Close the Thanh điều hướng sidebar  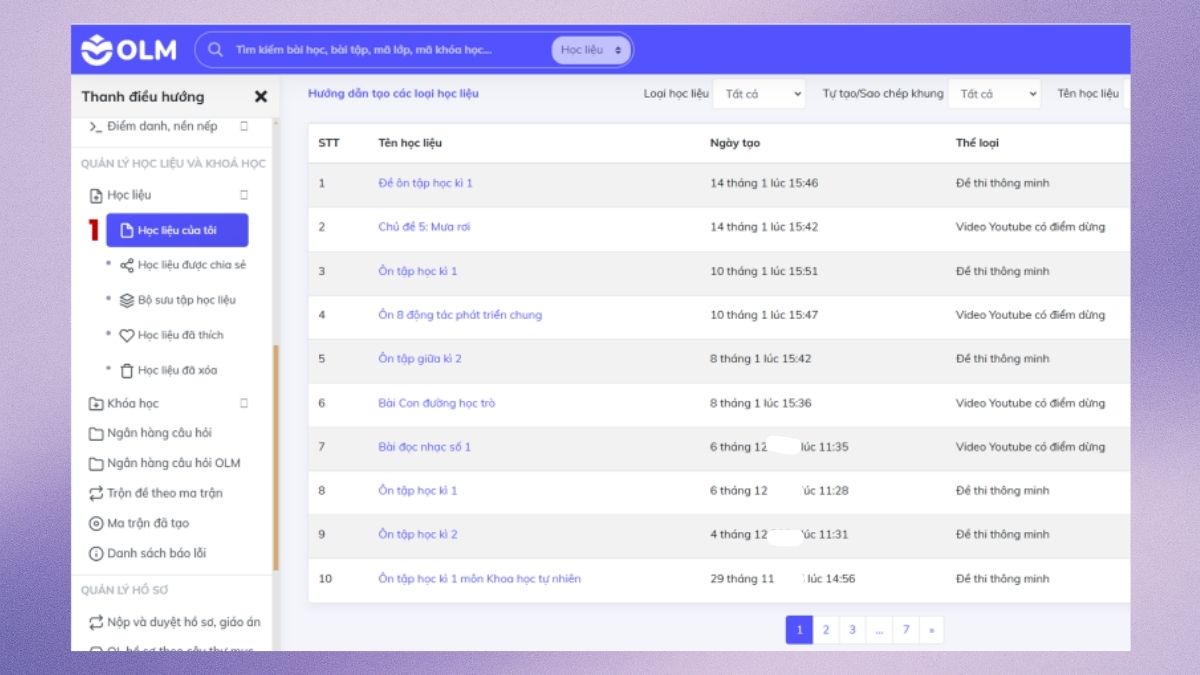click(x=261, y=97)
